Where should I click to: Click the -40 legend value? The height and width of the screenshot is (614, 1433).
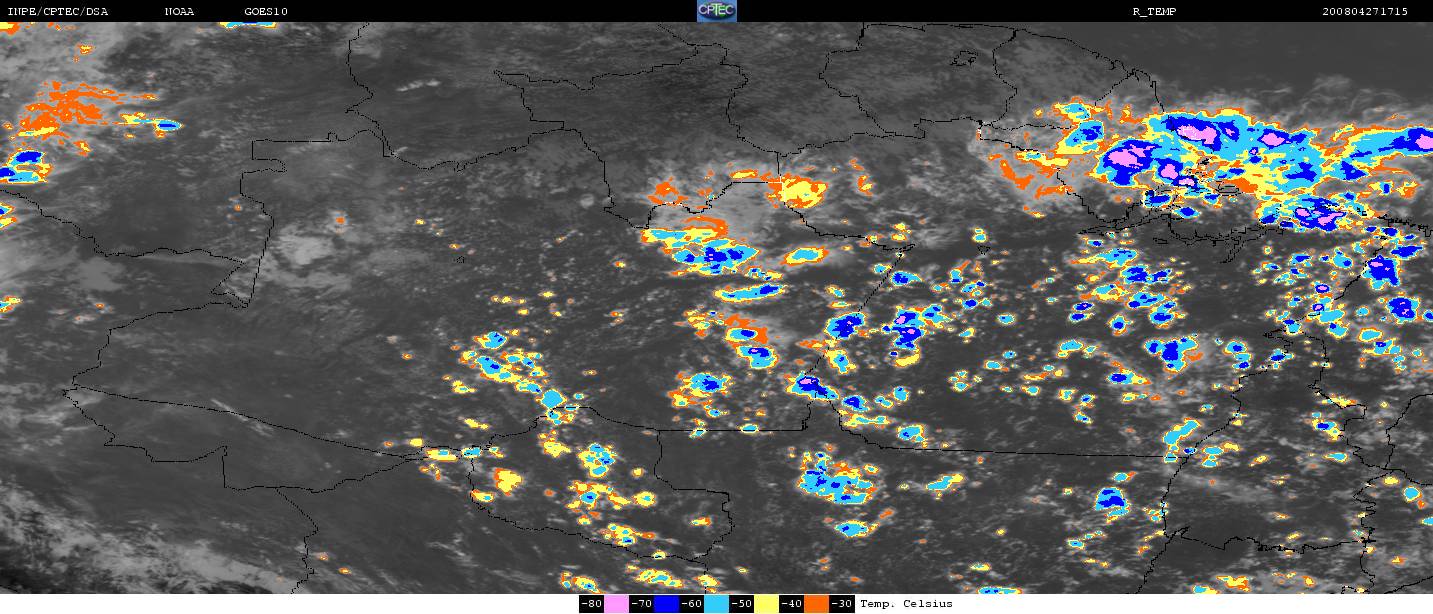click(x=791, y=604)
